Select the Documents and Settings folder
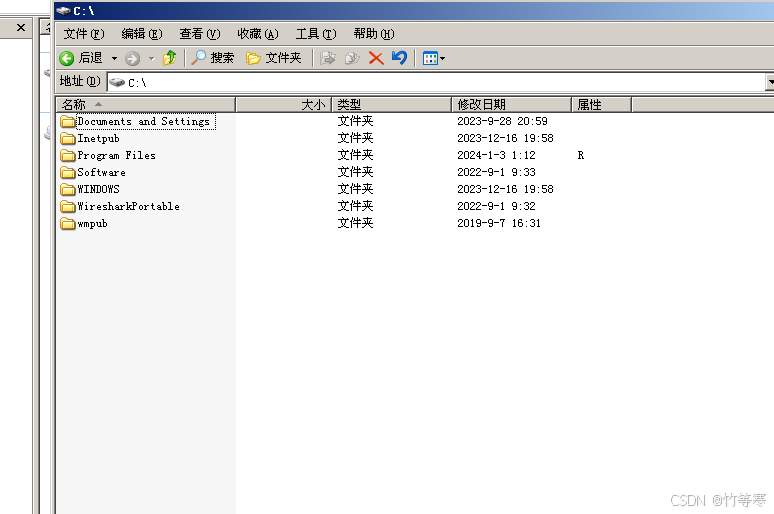The width and height of the screenshot is (774, 514). 143,121
